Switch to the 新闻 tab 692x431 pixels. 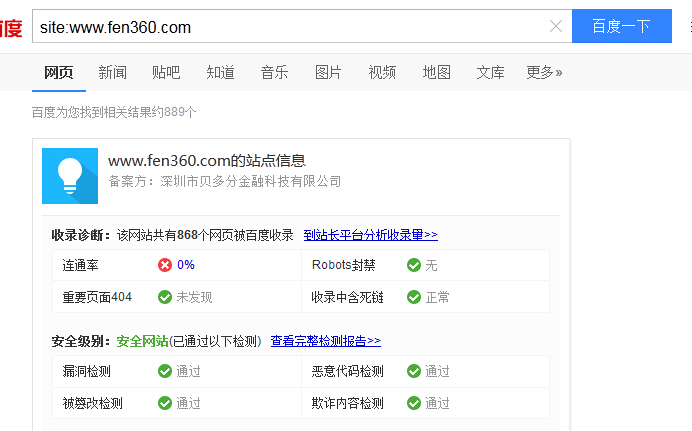pyautogui.click(x=112, y=72)
